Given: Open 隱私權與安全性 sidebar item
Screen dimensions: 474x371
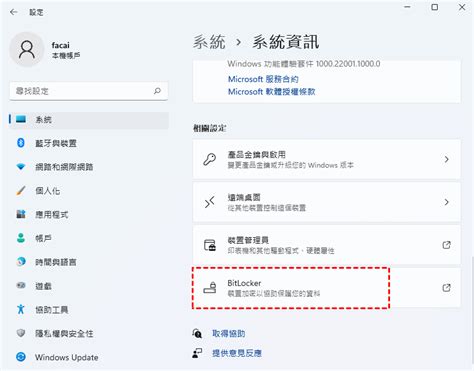Looking at the screenshot, I should [89, 333].
